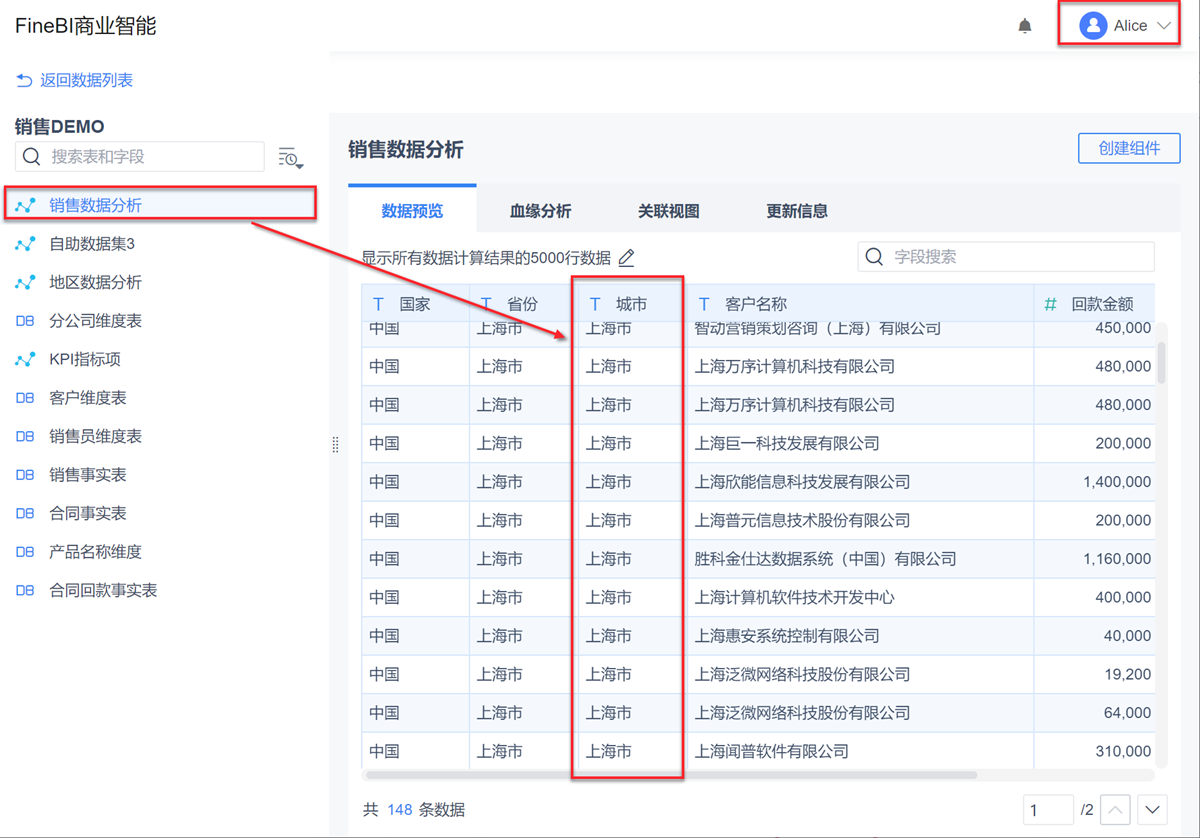
Task: Click the 国家 column header
Action: coord(416,304)
